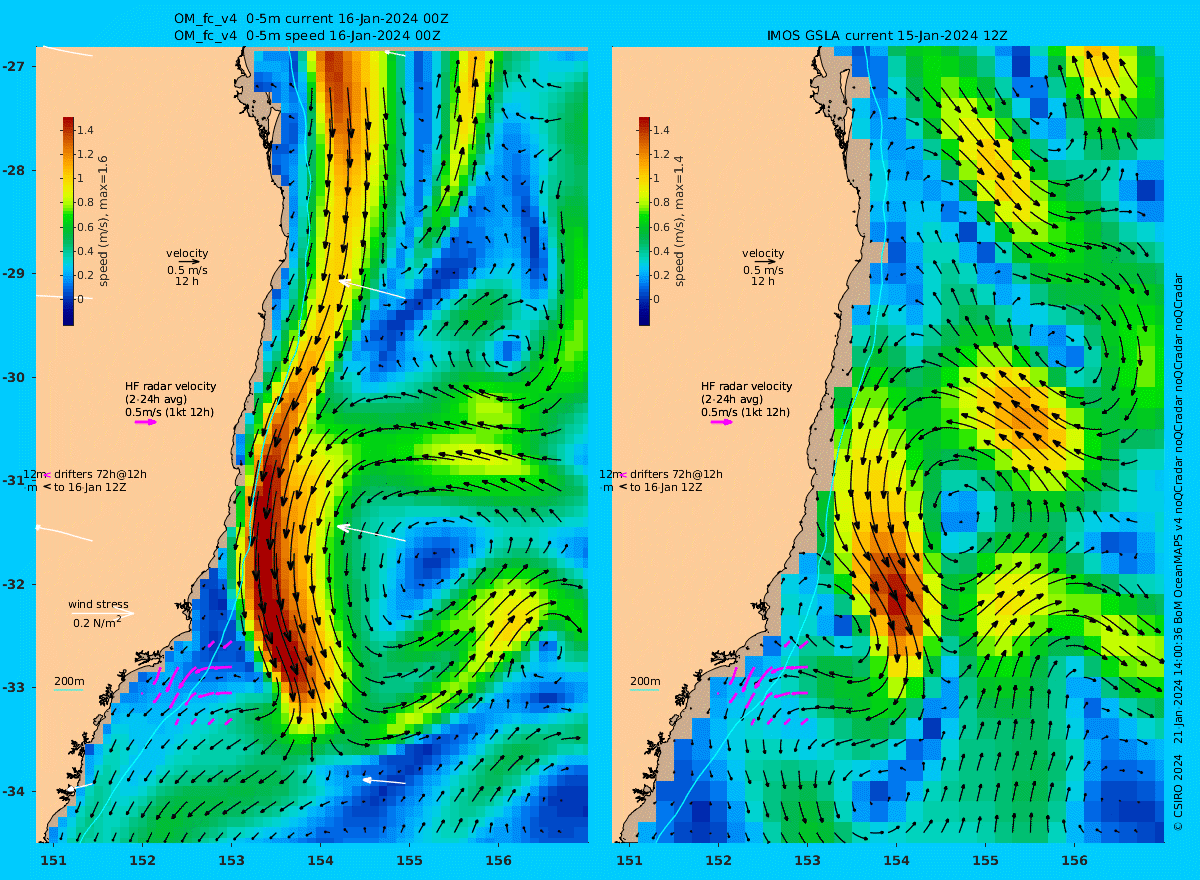The height and width of the screenshot is (880, 1200).
Task: Click 'to 16-Jan 12Z' text in left map
Action: click(x=90, y=487)
